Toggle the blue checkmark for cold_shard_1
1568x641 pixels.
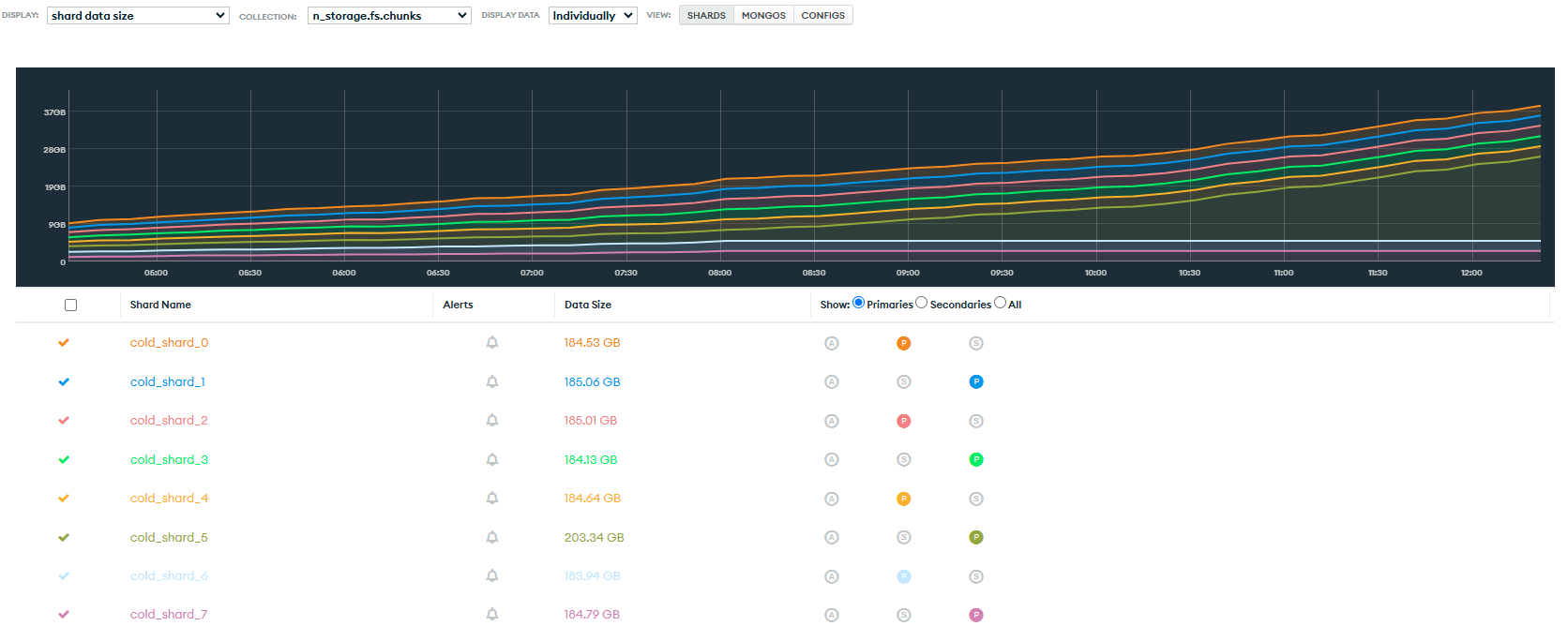(x=64, y=381)
